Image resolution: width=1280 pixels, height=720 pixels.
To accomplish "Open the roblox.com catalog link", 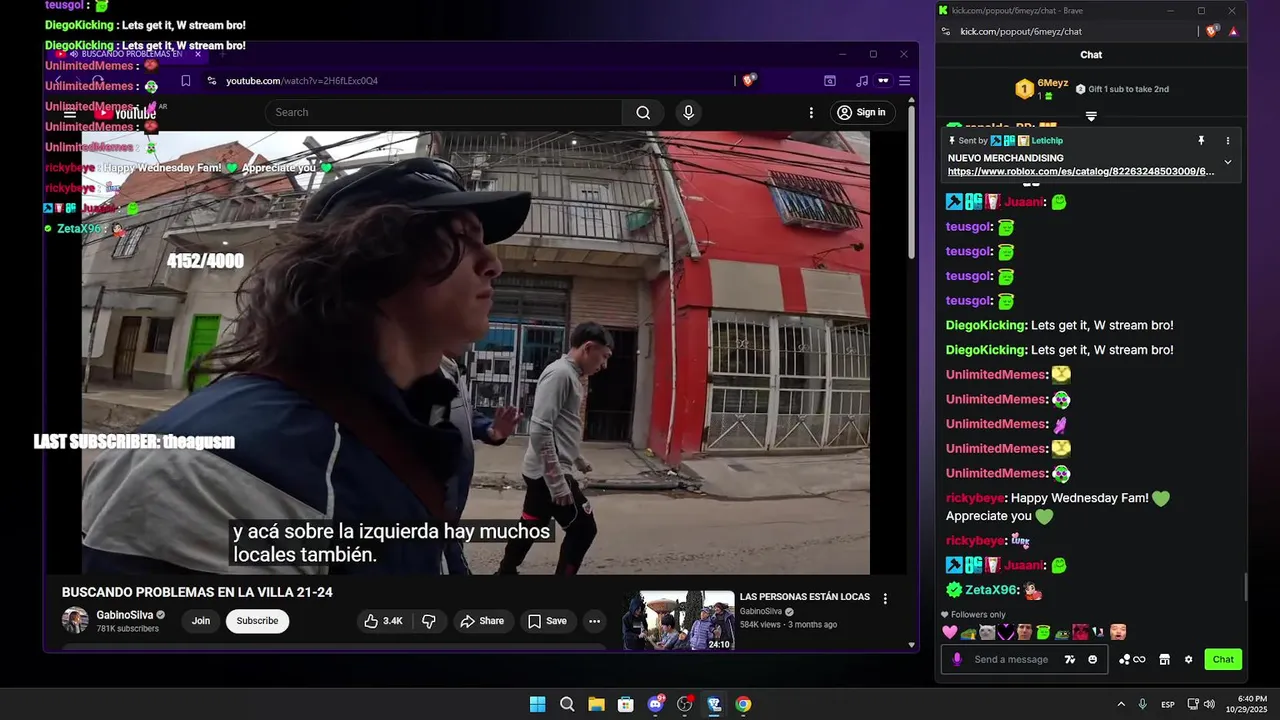I will click(x=1081, y=172).
